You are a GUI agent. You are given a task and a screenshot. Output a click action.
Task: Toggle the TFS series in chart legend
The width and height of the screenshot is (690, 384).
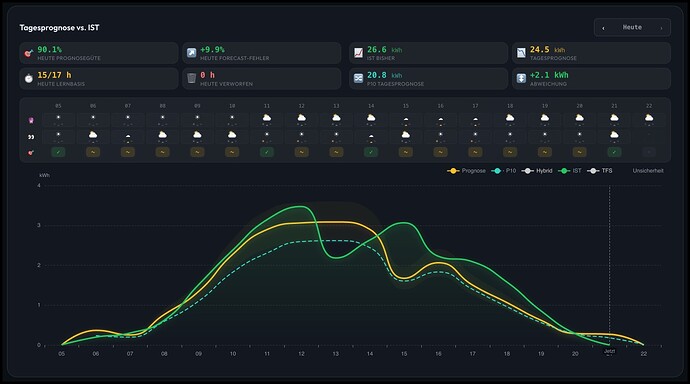click(600, 171)
